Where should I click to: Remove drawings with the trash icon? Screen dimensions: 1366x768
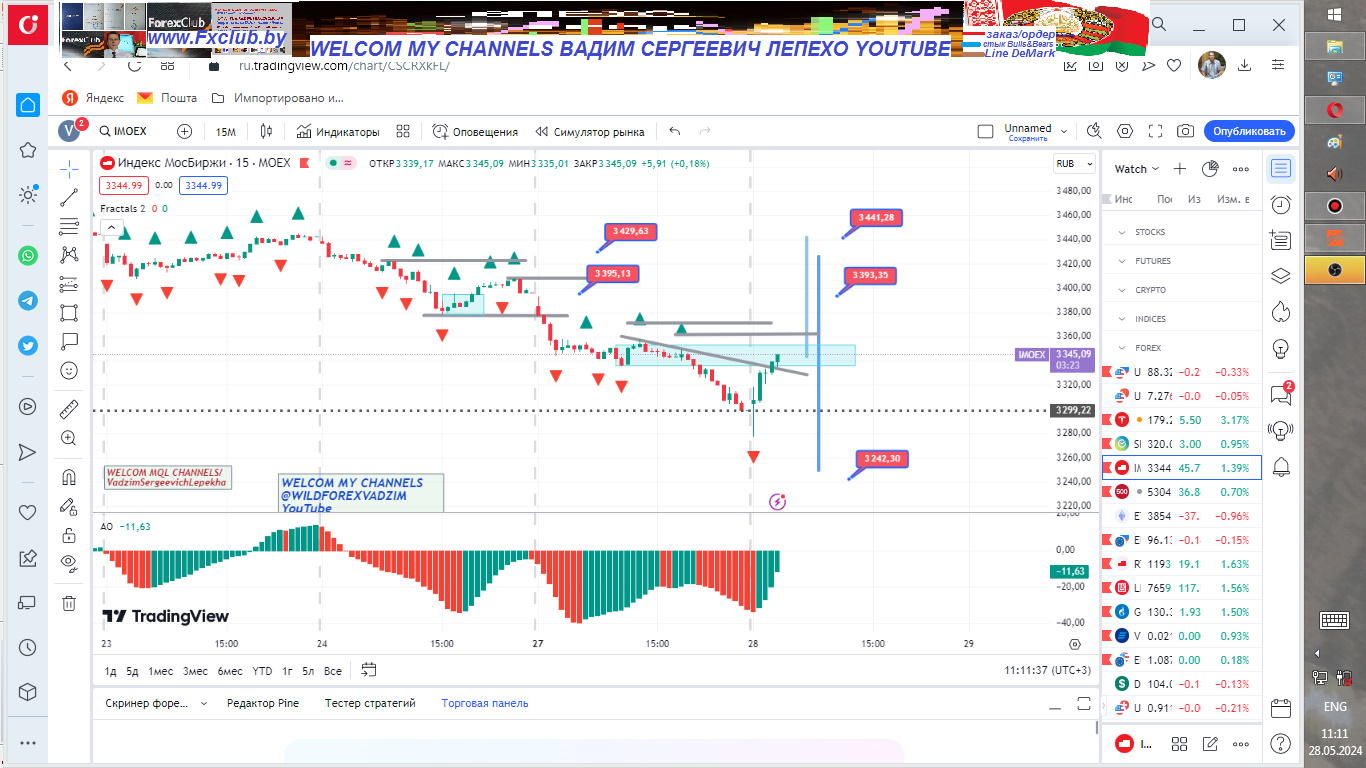click(x=69, y=603)
